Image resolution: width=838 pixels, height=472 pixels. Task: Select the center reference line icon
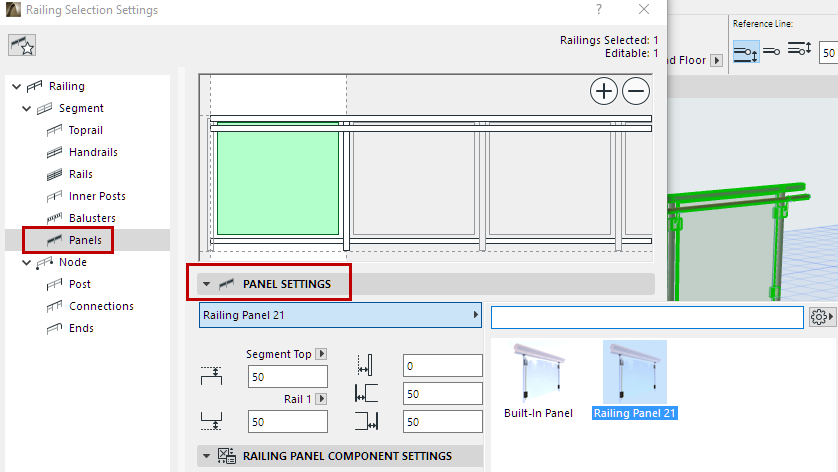click(x=771, y=51)
